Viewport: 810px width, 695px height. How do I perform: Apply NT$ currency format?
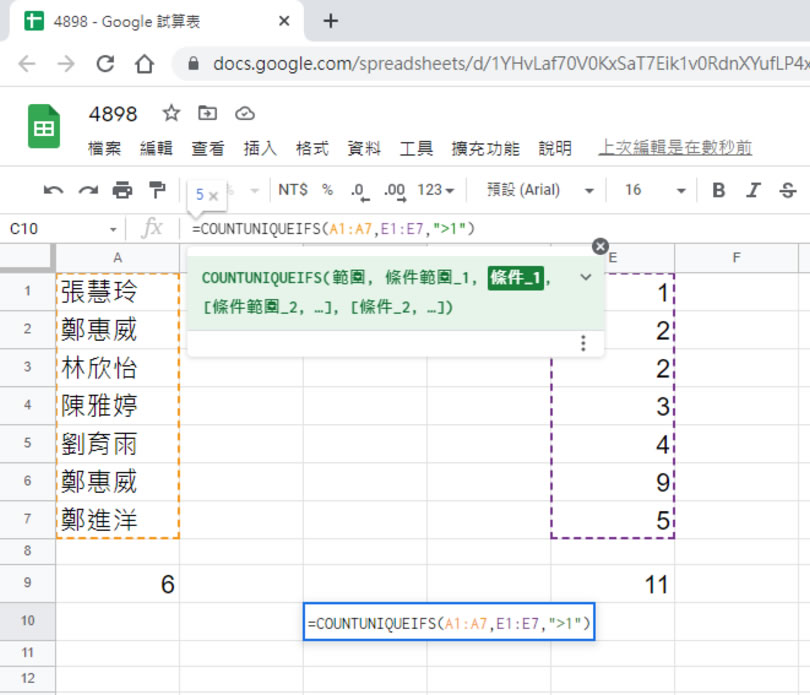coord(293,190)
